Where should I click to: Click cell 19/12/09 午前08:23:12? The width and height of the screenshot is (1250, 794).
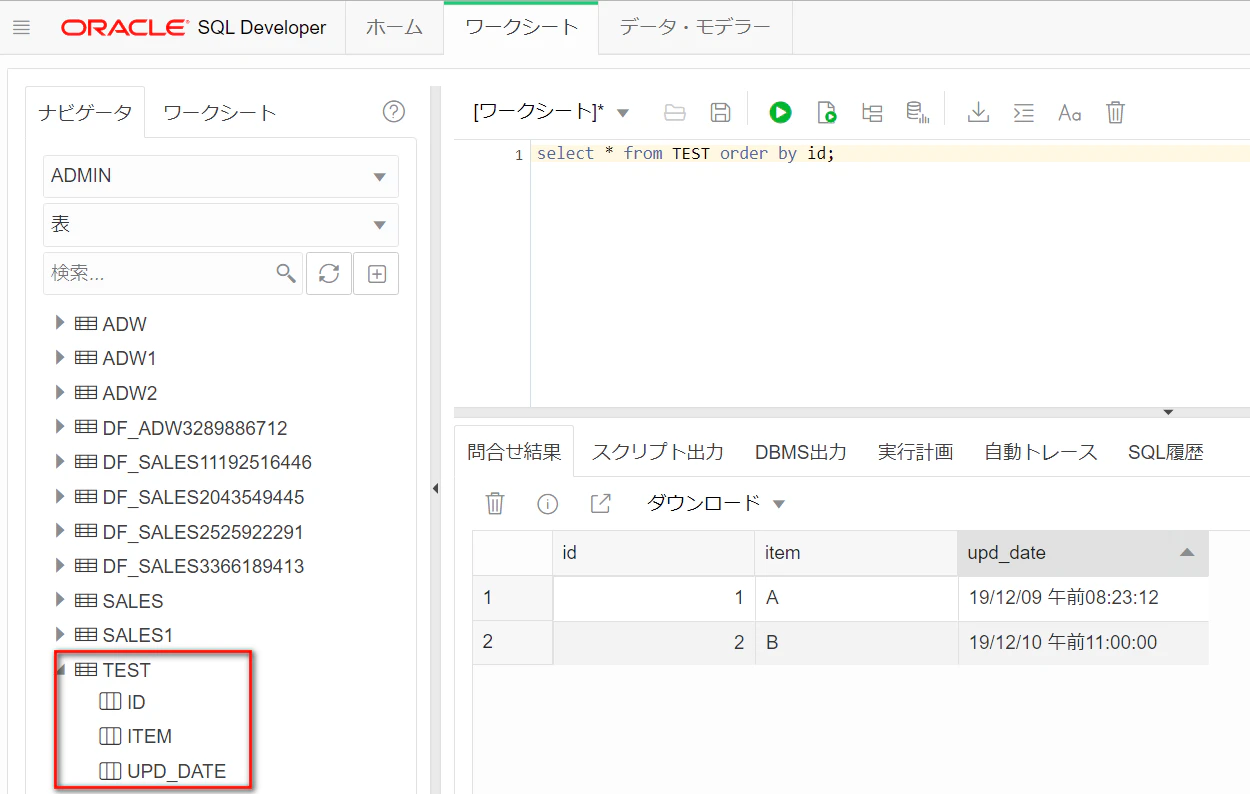pyautogui.click(x=1082, y=598)
